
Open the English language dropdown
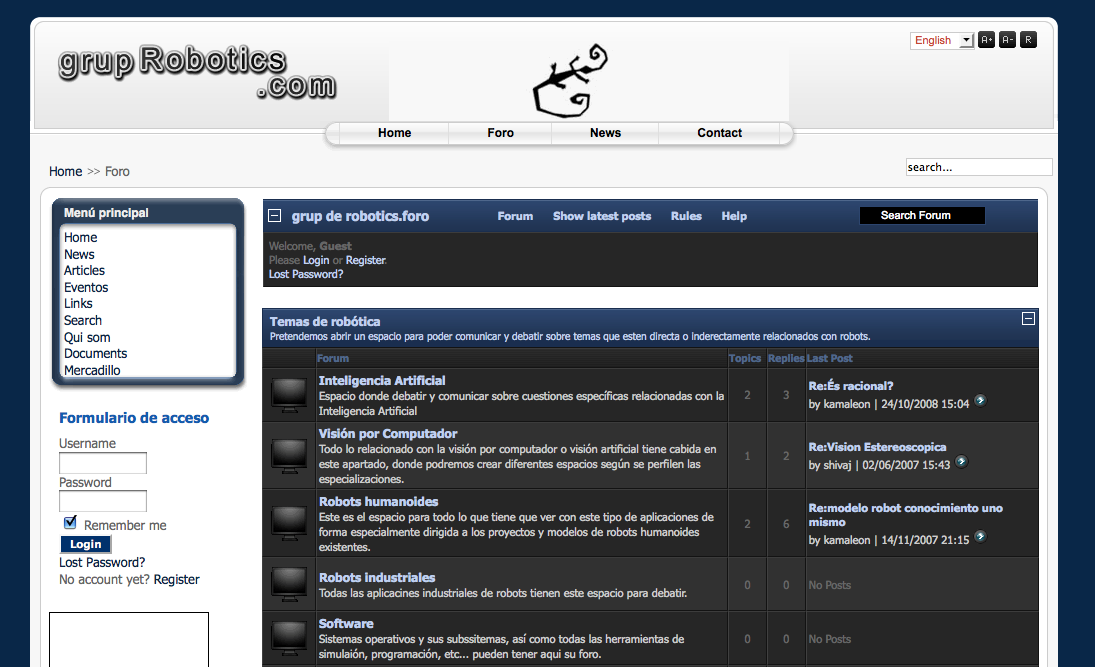point(941,40)
